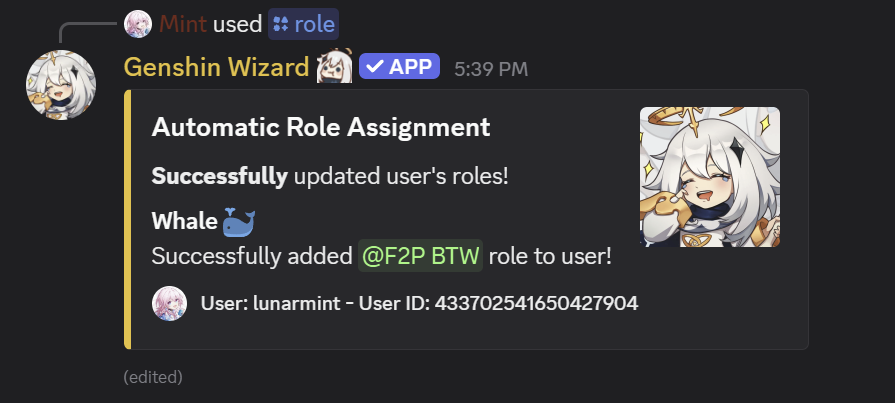
Task: Click the APP badge label
Action: (x=410, y=68)
